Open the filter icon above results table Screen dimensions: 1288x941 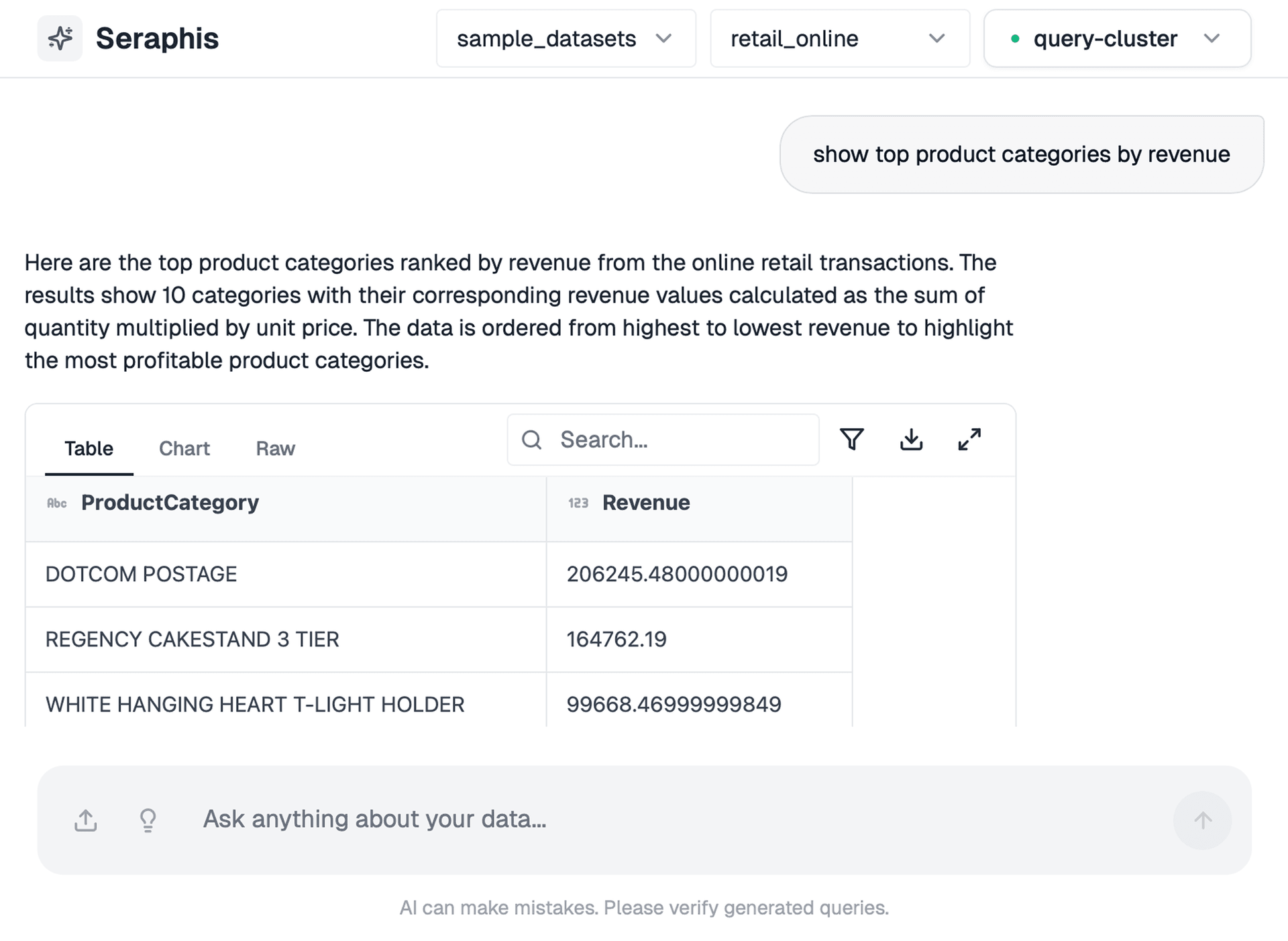(x=852, y=440)
